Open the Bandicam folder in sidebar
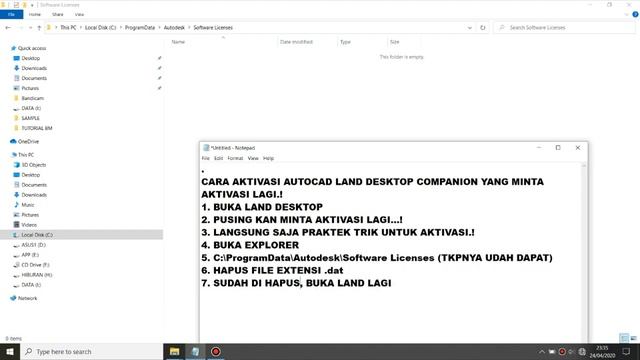640x360 pixels. 32,98
